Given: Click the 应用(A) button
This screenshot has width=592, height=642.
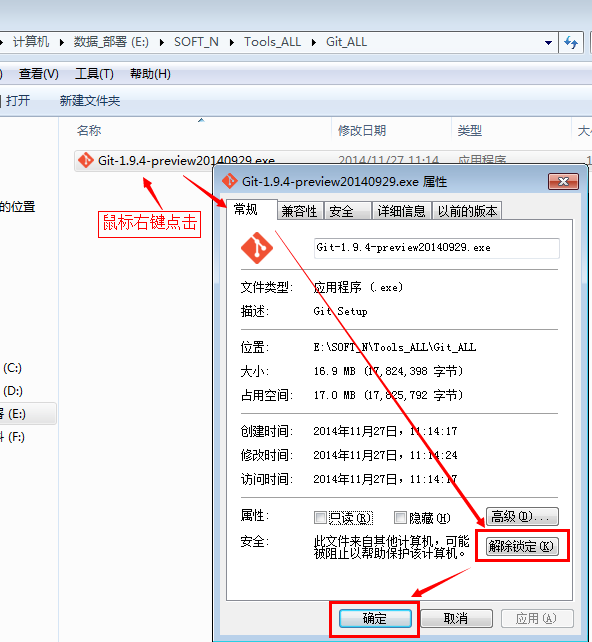Looking at the screenshot, I should pos(537,618).
